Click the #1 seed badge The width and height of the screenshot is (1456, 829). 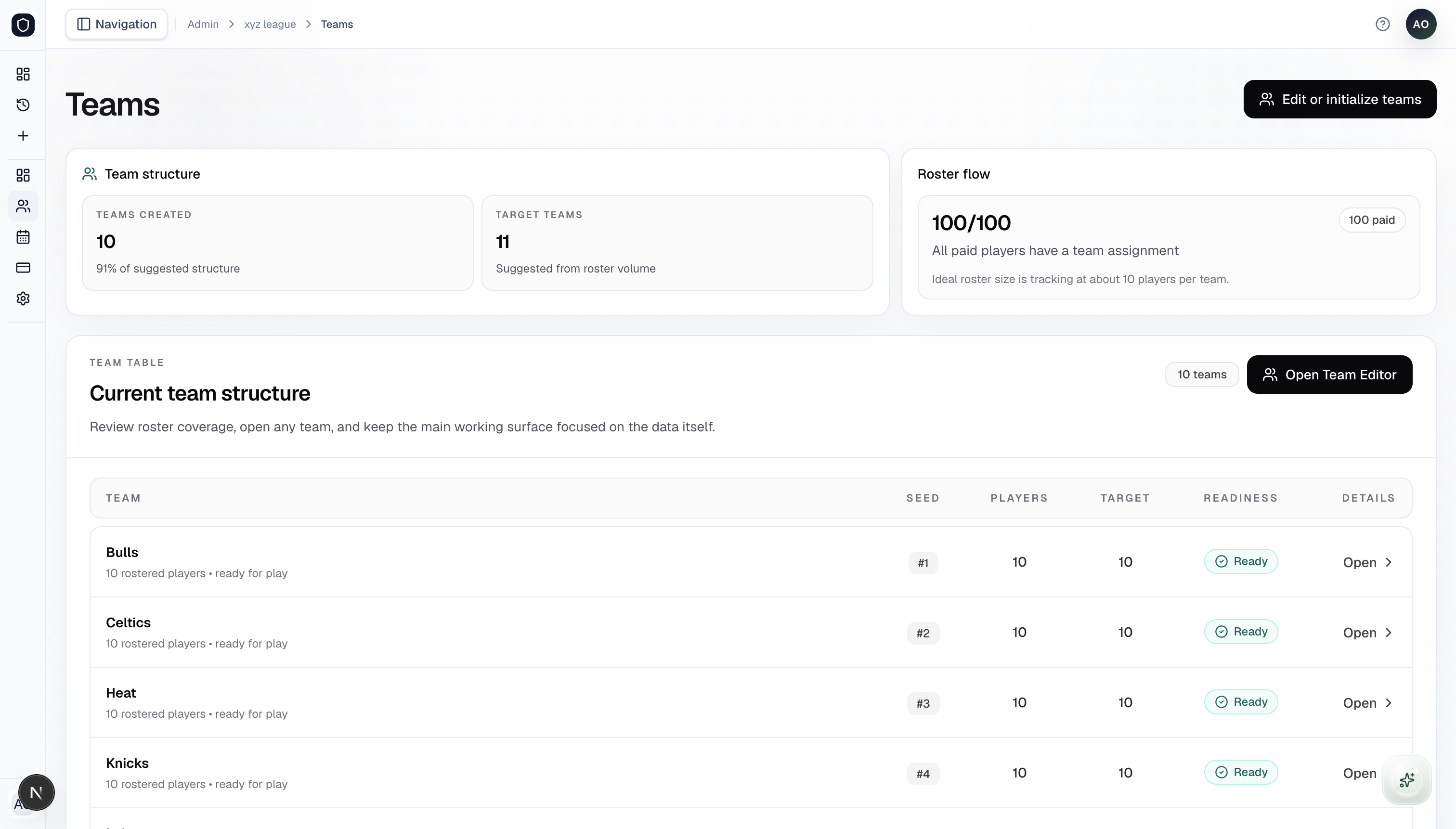[923, 563]
